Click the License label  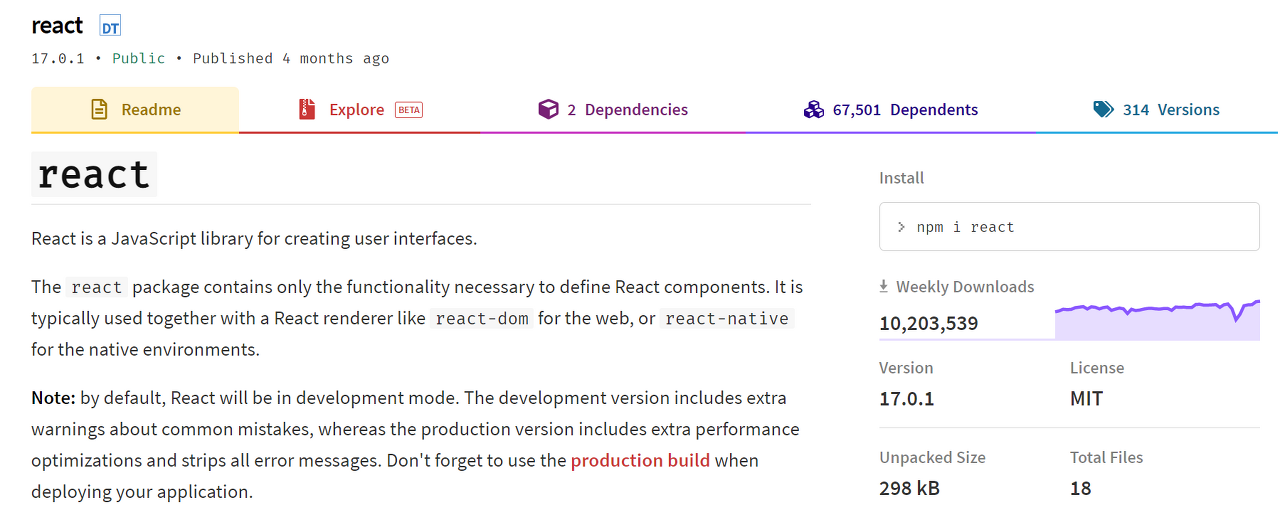click(1097, 368)
